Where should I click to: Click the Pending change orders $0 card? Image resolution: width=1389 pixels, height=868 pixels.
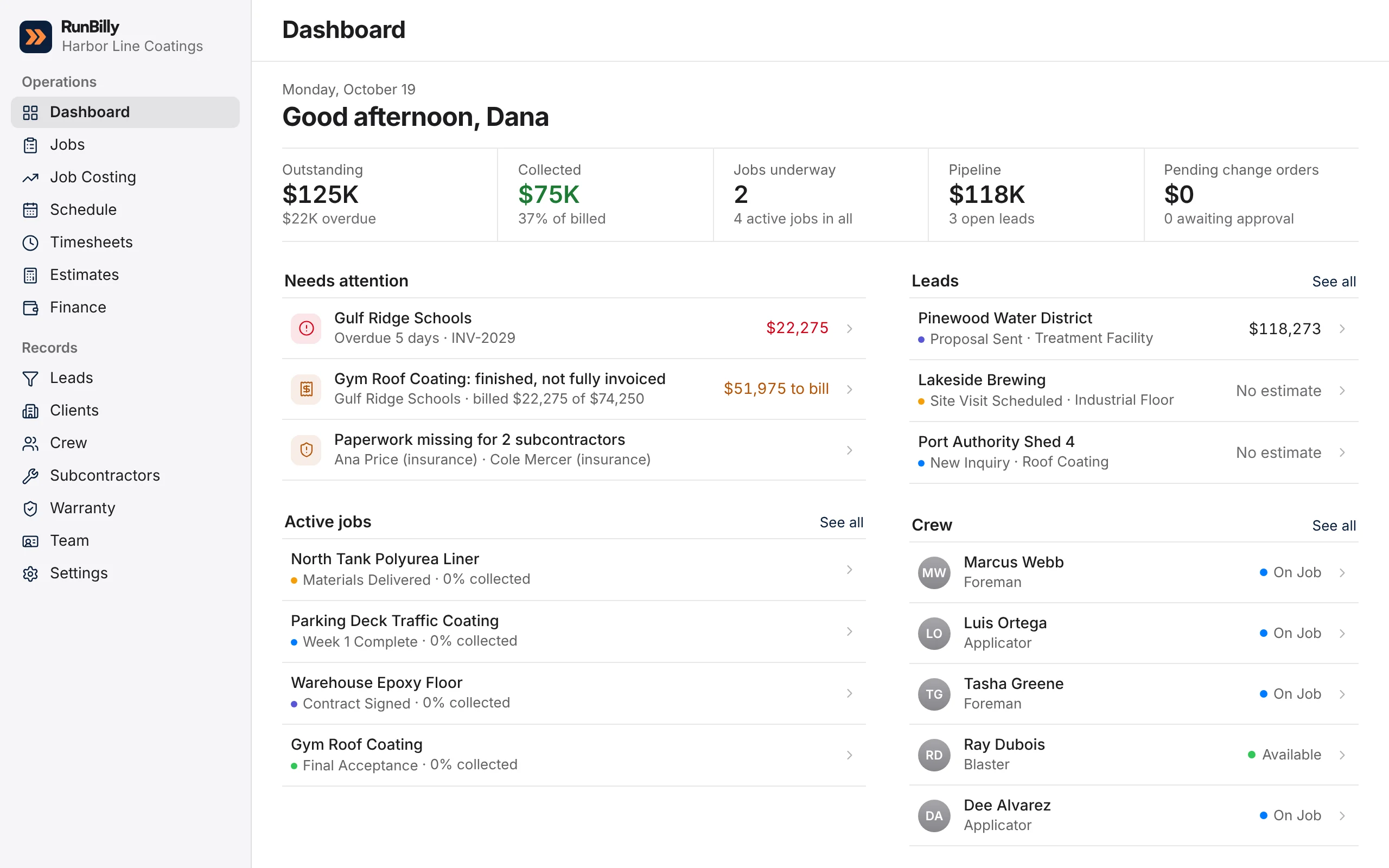click(x=1251, y=195)
